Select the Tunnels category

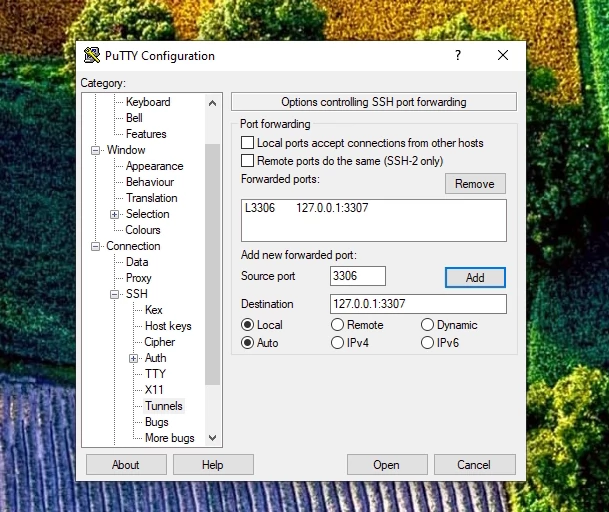click(164, 406)
